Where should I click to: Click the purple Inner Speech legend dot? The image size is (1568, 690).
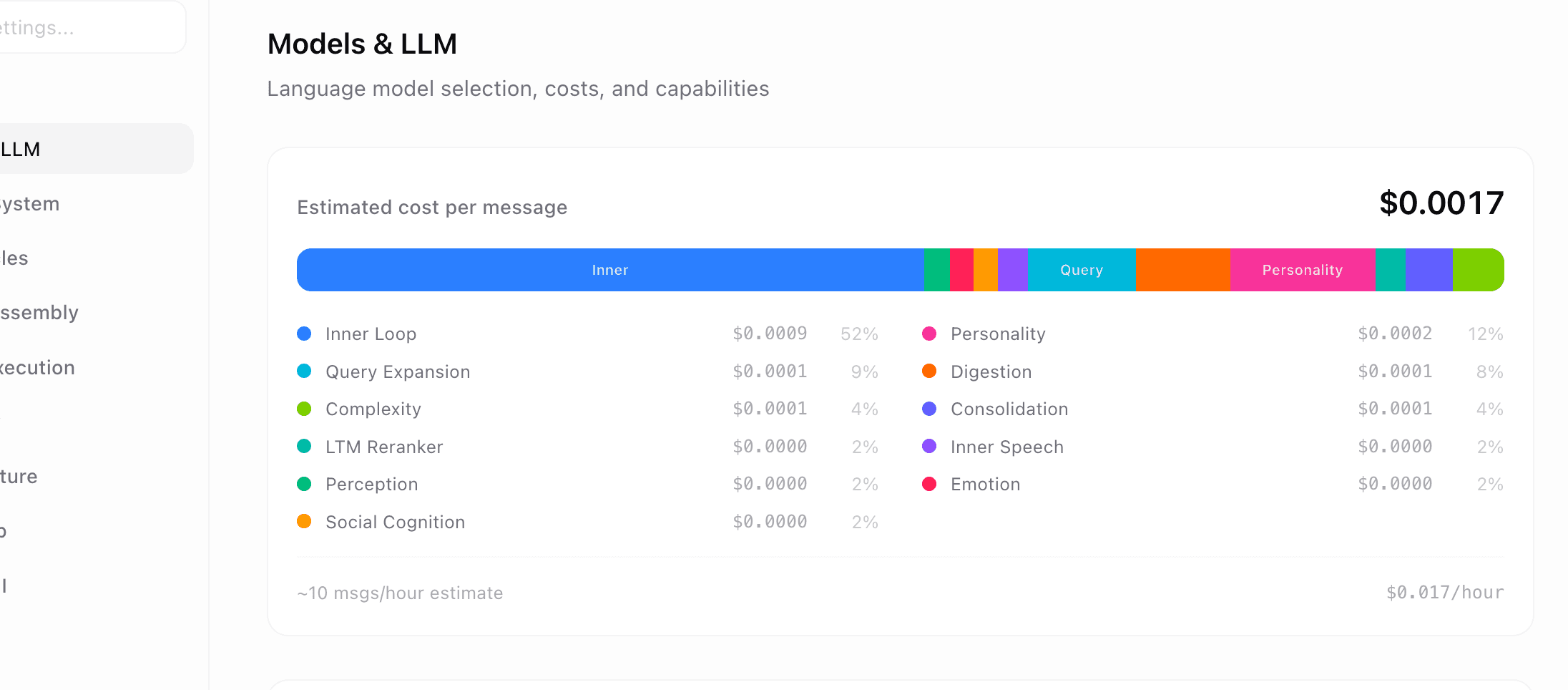(929, 446)
